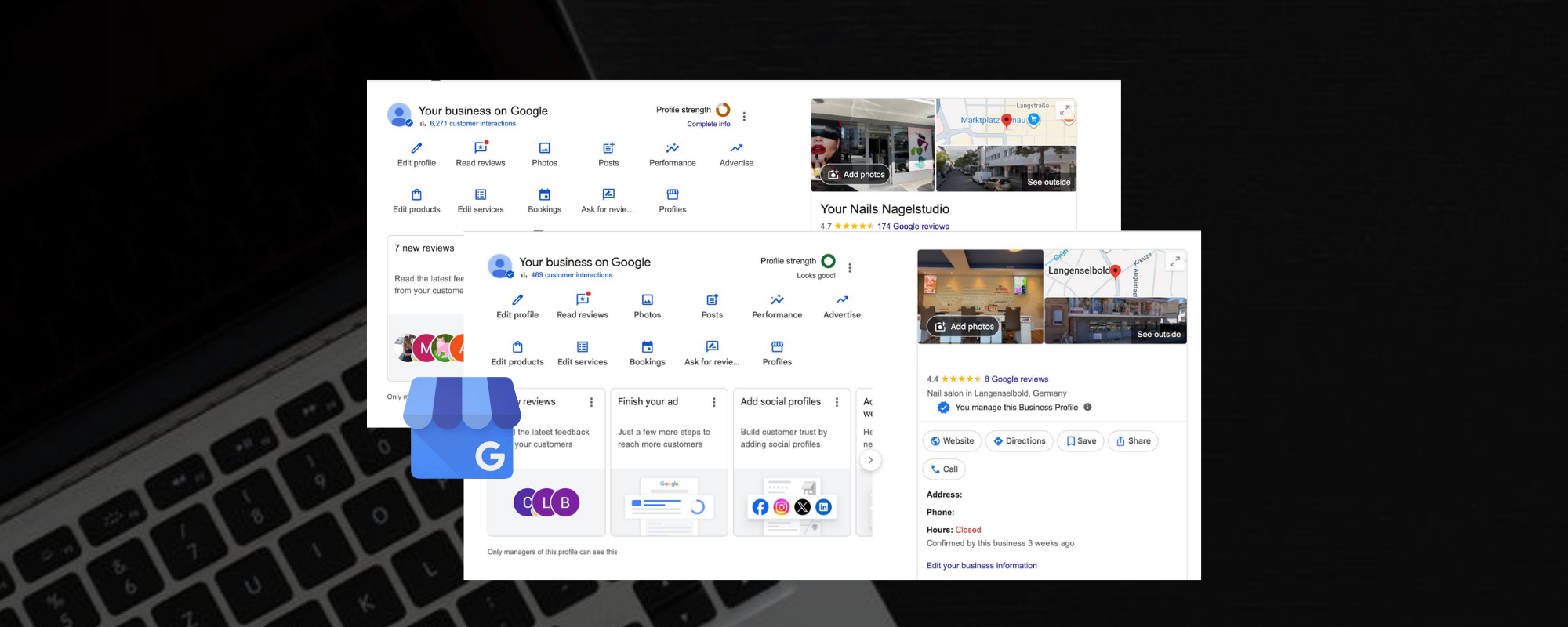Click Complete info link
The width and height of the screenshot is (1568, 627).
tap(709, 124)
